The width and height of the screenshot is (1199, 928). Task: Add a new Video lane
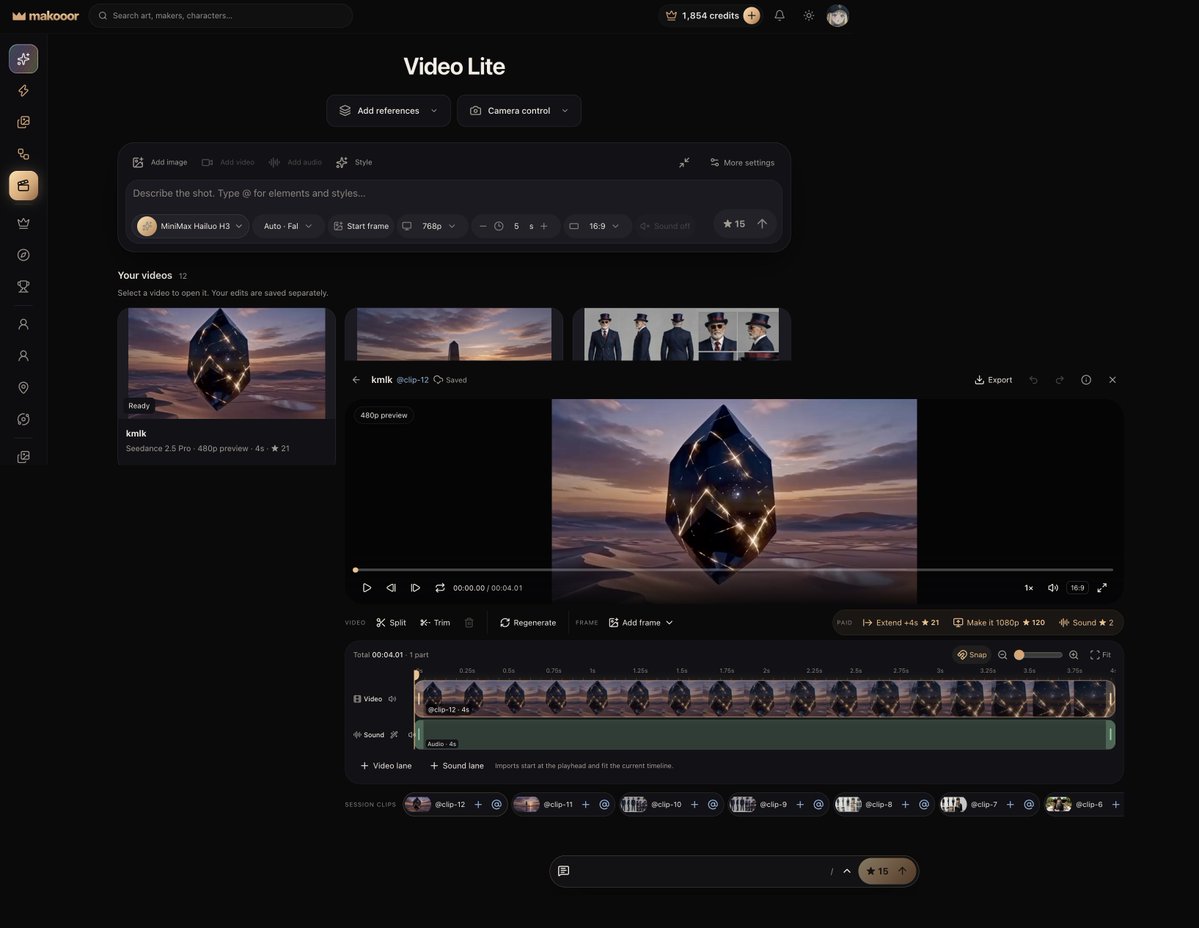[x=386, y=766]
